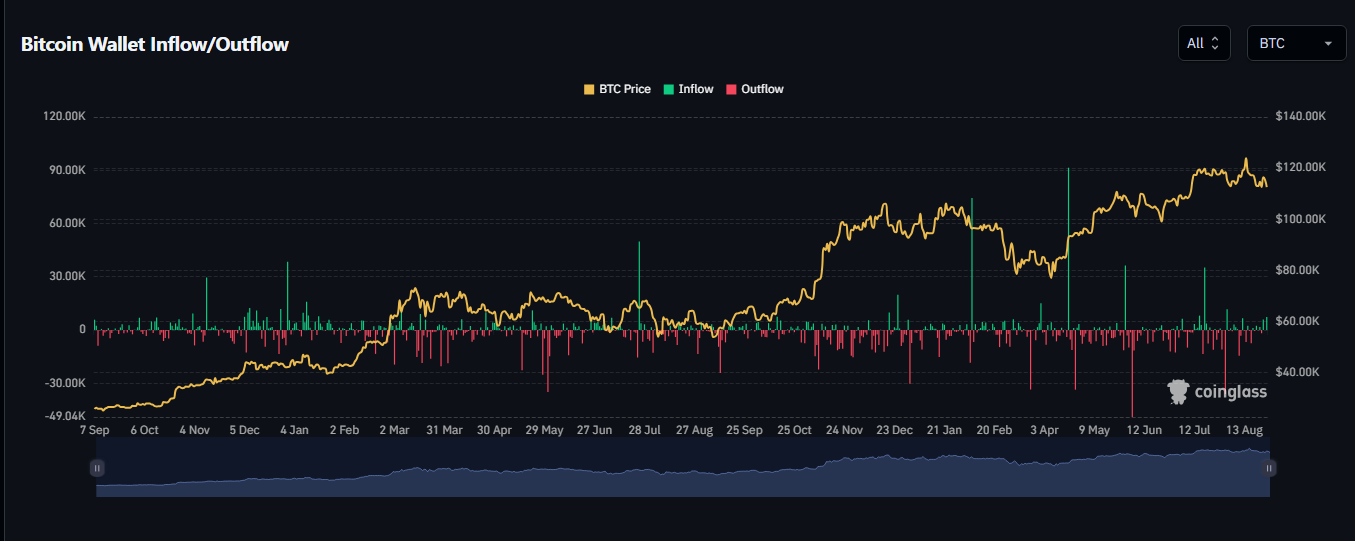The width and height of the screenshot is (1355, 541).
Task: Click the -30.00K left axis label
Action: 66,383
